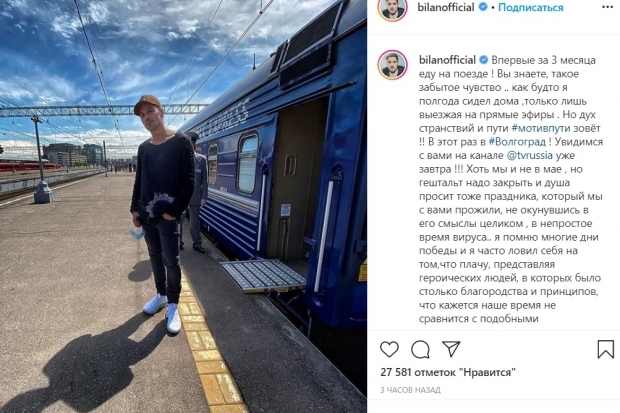Click the Подписаться follow button
The height and width of the screenshot is (413, 620).
click(x=531, y=8)
